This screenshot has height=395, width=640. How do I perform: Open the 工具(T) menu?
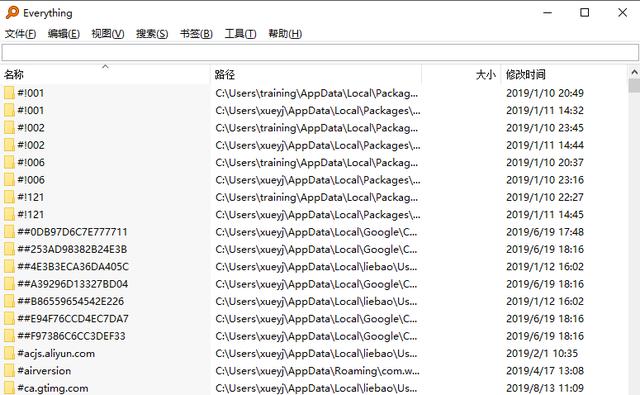[240, 33]
